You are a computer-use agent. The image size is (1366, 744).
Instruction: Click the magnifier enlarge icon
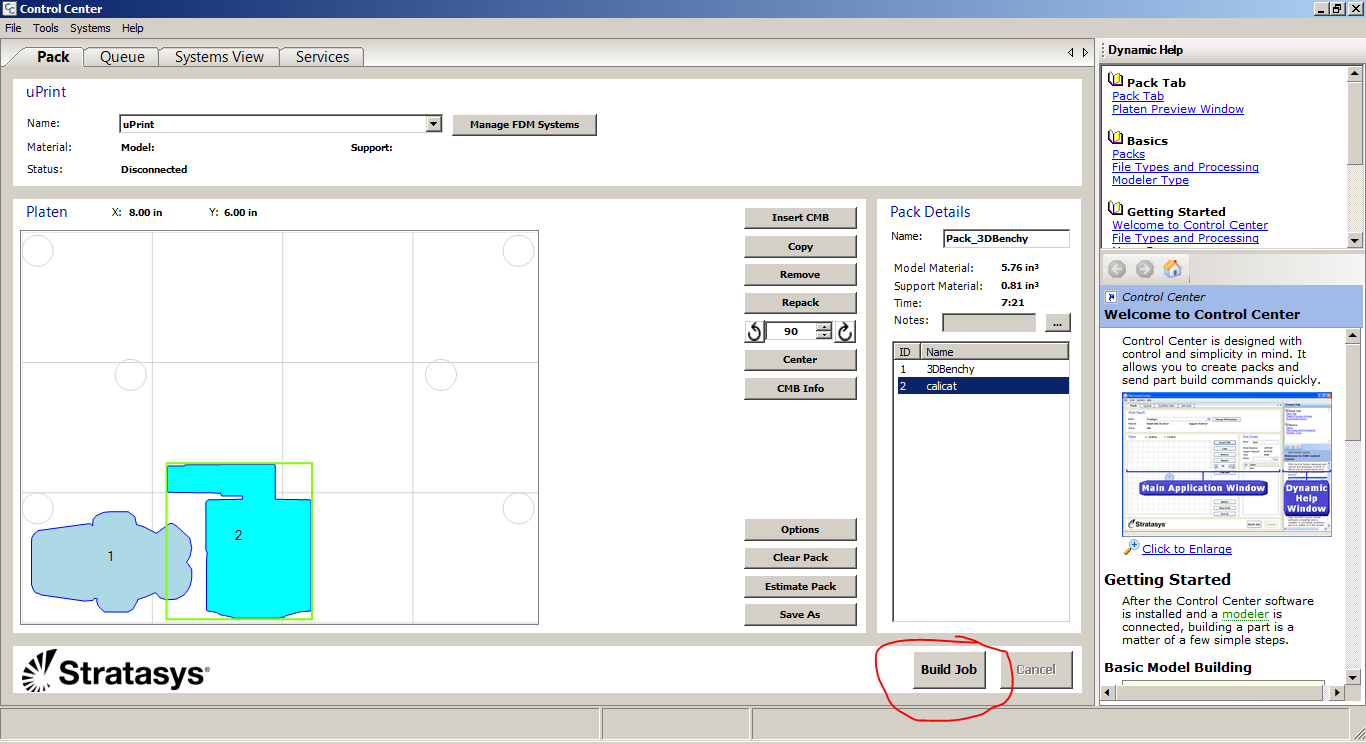coord(1131,547)
